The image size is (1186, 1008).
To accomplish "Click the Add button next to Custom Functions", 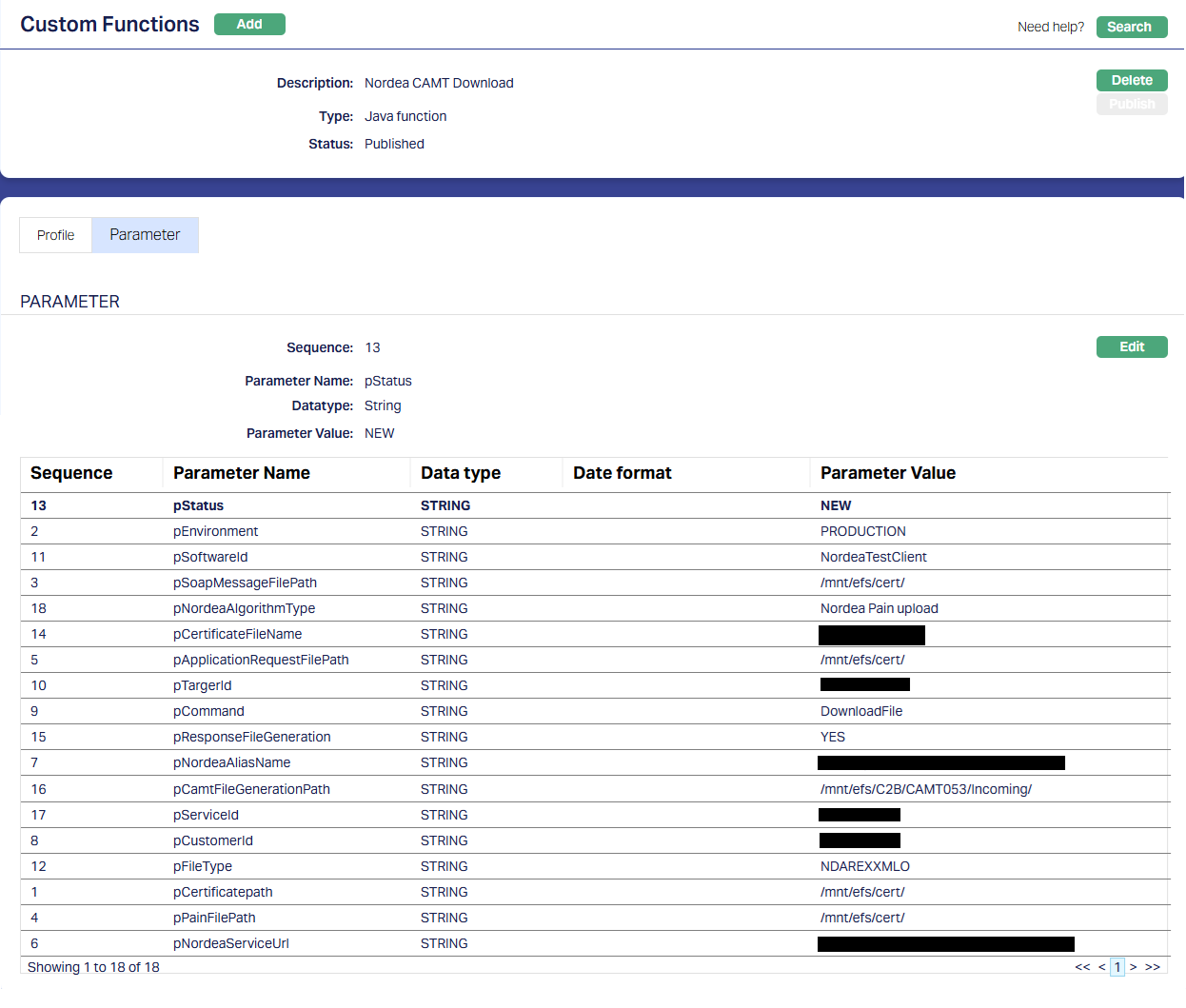I will pos(249,25).
